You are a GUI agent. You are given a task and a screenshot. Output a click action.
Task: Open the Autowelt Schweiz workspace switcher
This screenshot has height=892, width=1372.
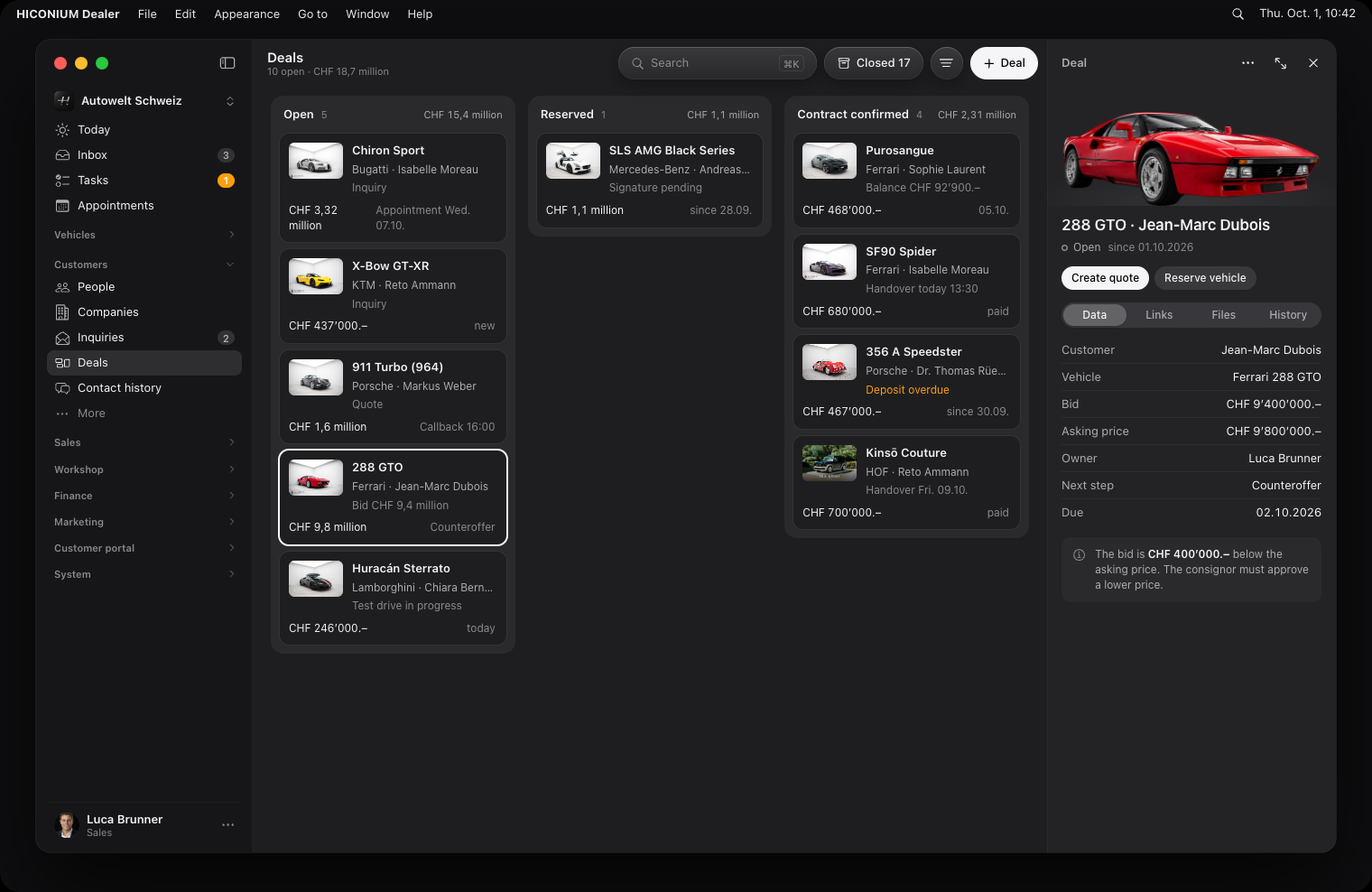pyautogui.click(x=144, y=101)
